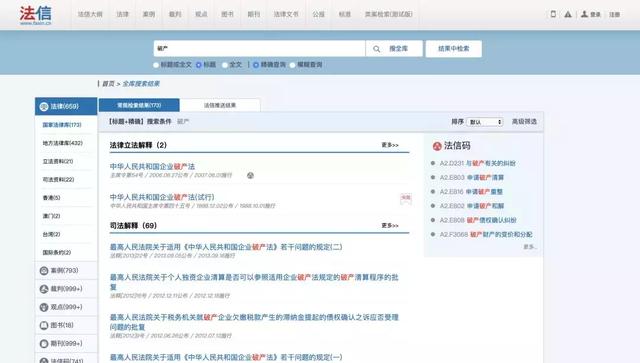Open 法信码 A2.D231 与破产有关的纠纷
Viewport: 640px width, 363px height.
pyautogui.click(x=478, y=163)
